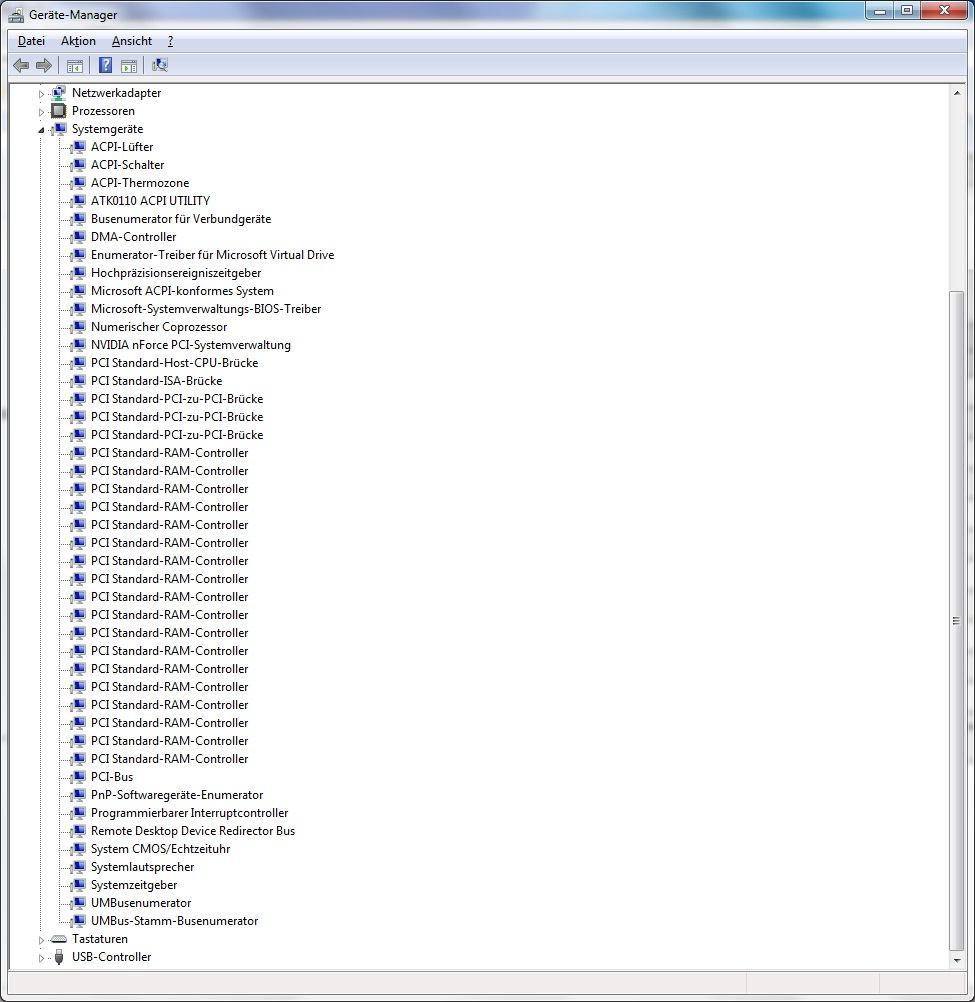Viewport: 975px width, 1002px height.
Task: Toggle the console tree toolbar icon
Action: (x=75, y=65)
